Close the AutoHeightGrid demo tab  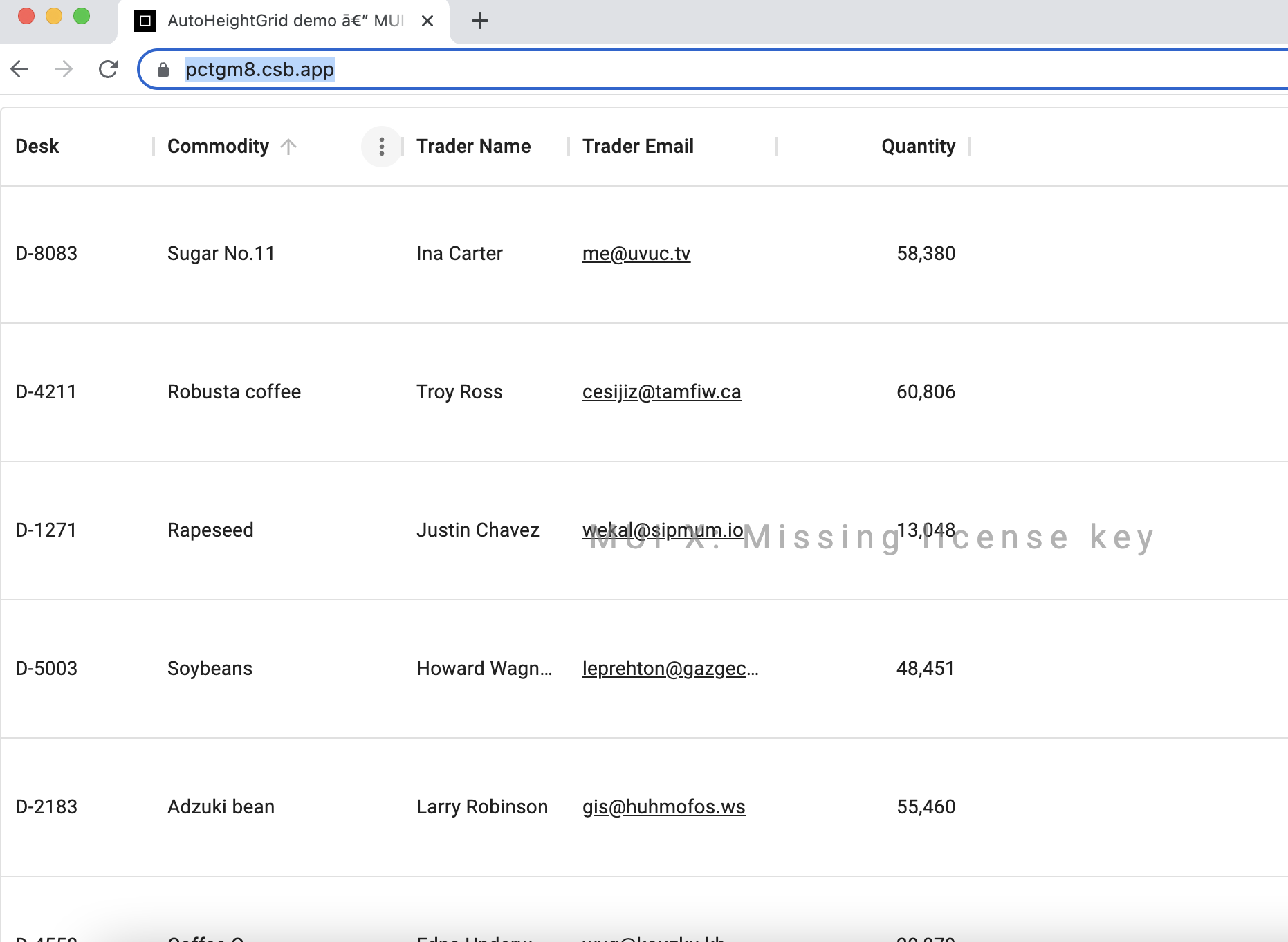pyautogui.click(x=427, y=21)
